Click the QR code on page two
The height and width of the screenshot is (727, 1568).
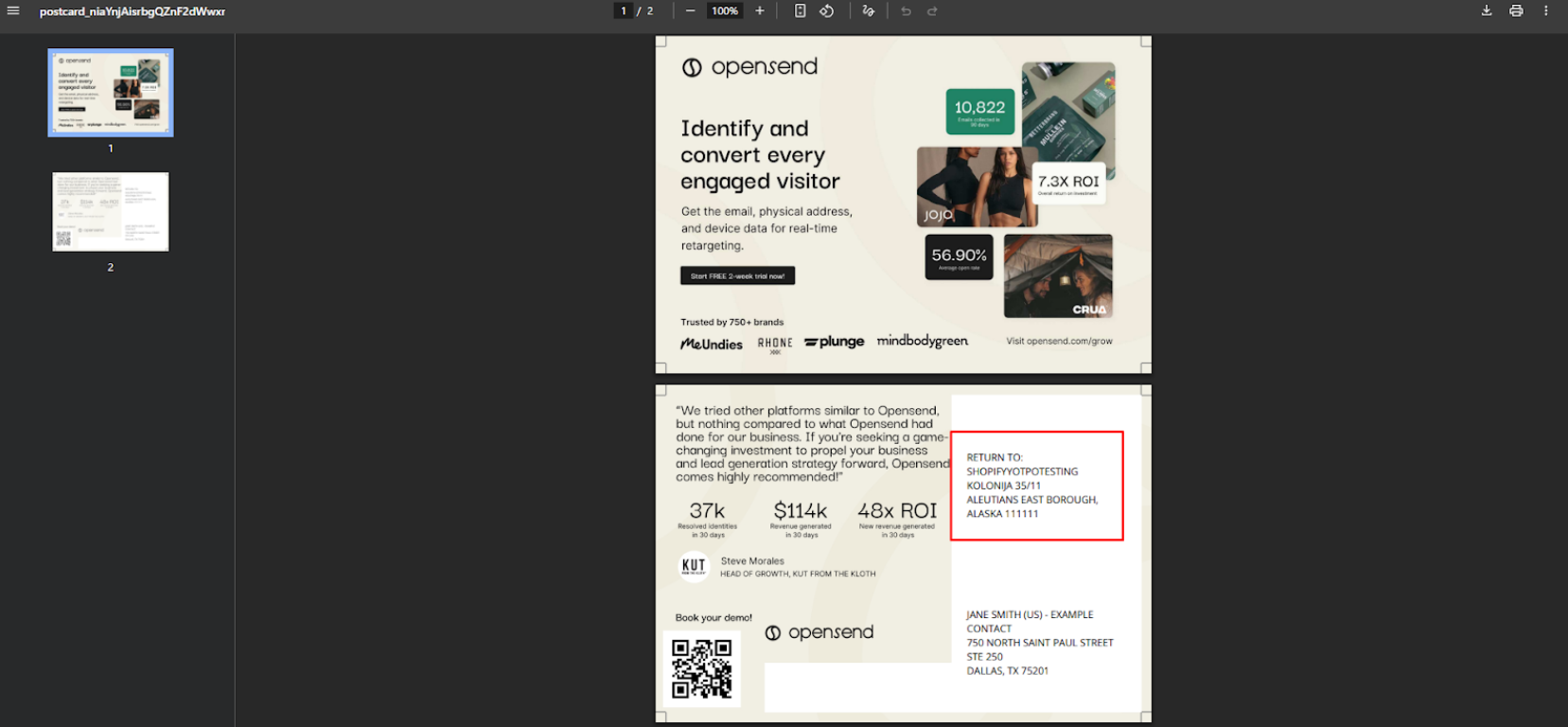[702, 668]
